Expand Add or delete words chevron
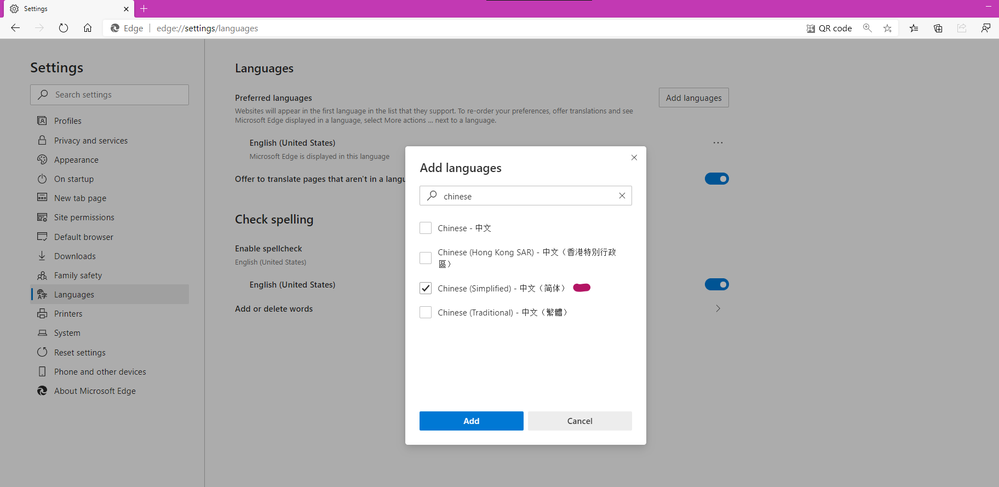 click(x=718, y=309)
